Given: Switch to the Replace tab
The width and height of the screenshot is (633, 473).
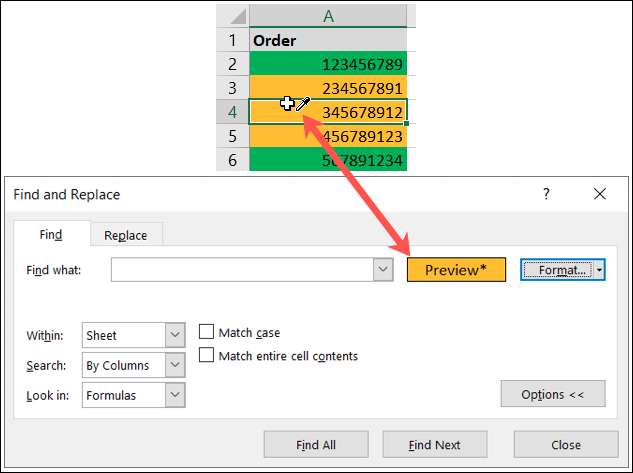Looking at the screenshot, I should pyautogui.click(x=126, y=235).
